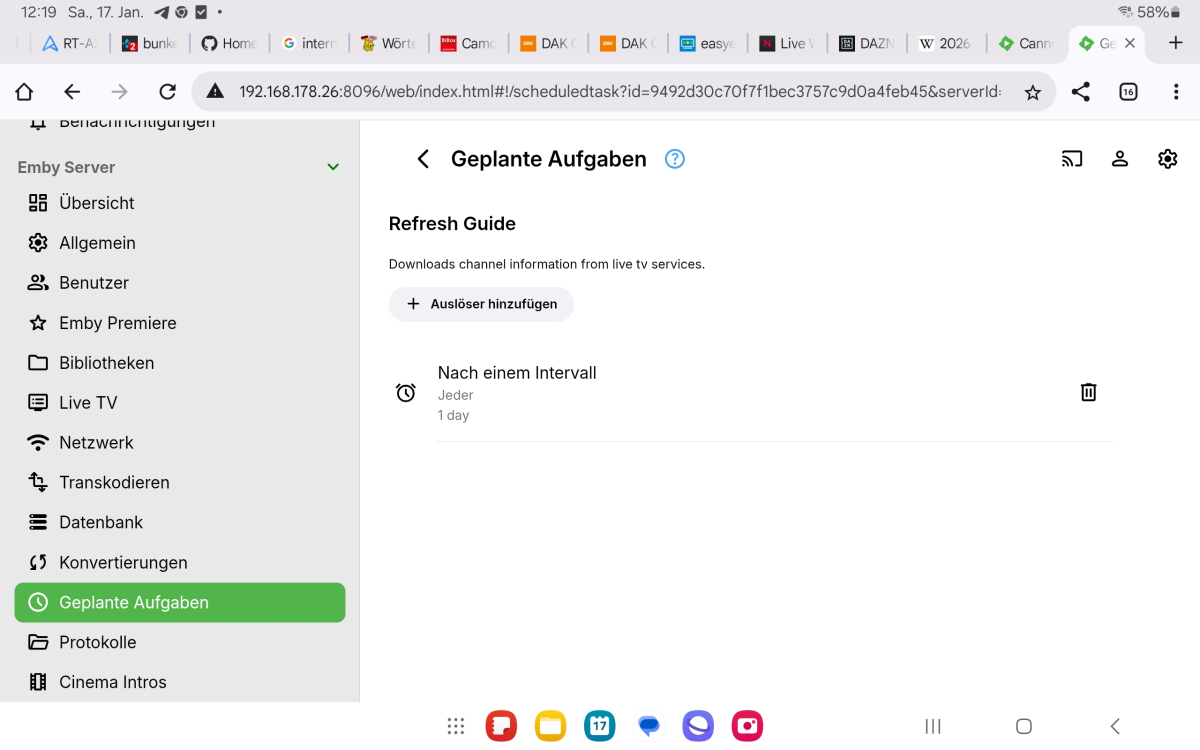
Task: Switch to the DAZN browser tab
Action: [x=866, y=43]
